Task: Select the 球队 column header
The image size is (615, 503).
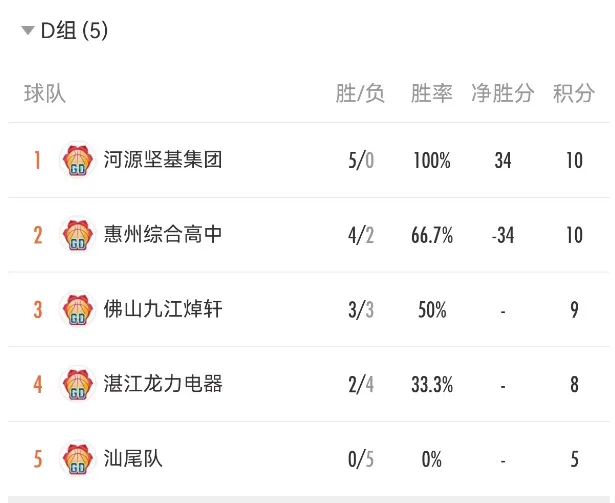Action: point(45,94)
